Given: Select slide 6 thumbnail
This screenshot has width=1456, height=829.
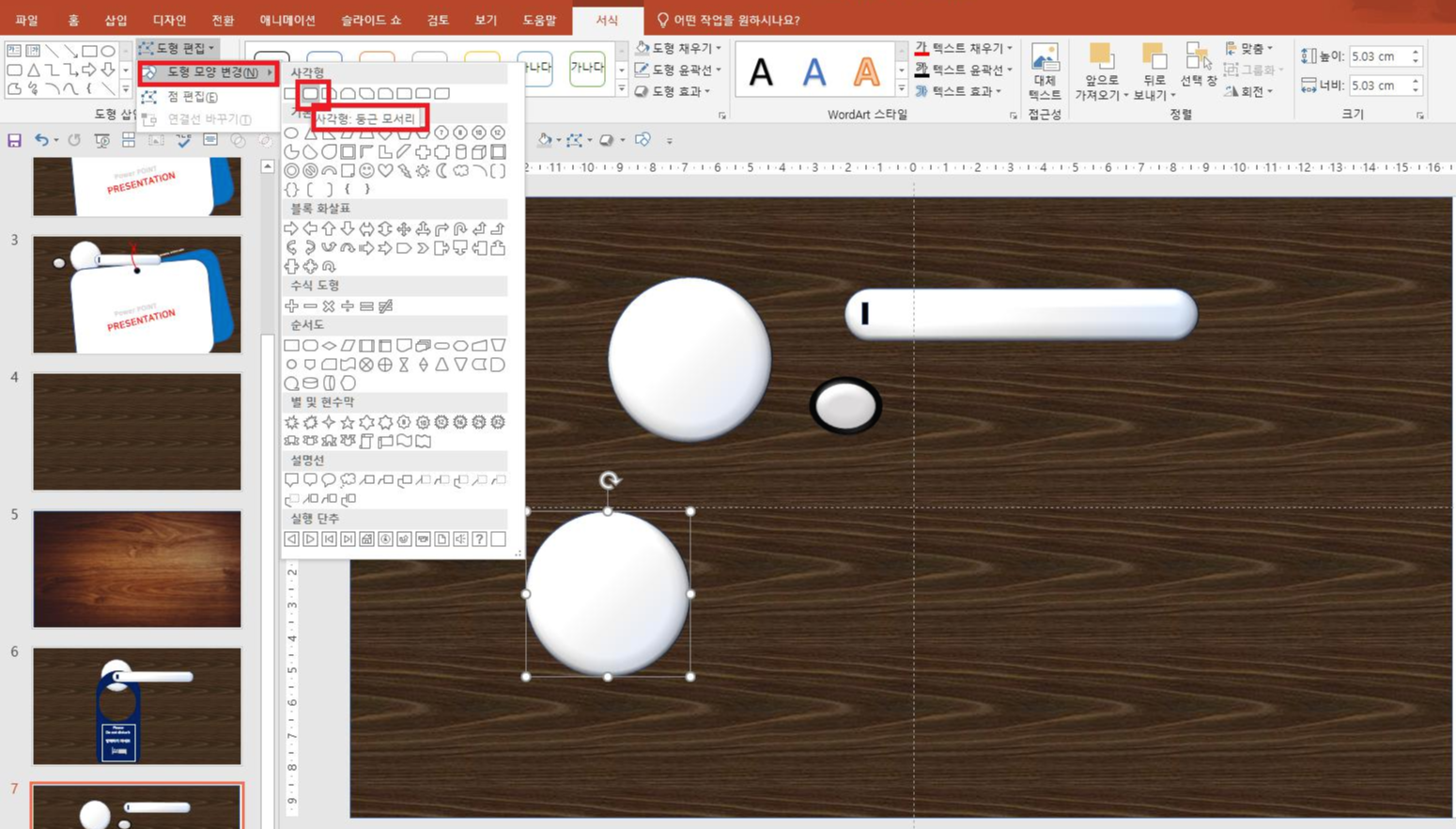Looking at the screenshot, I should [x=137, y=706].
